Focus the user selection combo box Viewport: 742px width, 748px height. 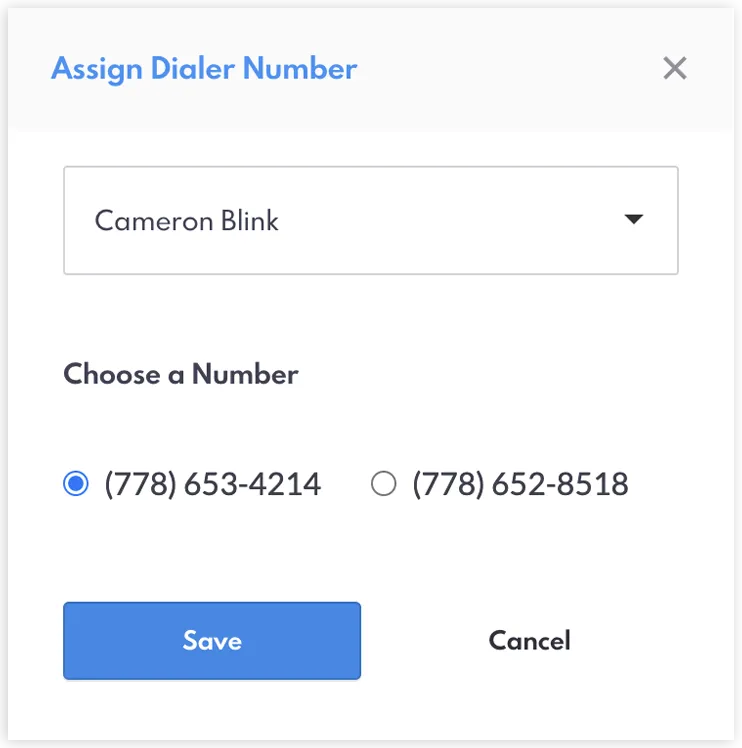pos(371,220)
